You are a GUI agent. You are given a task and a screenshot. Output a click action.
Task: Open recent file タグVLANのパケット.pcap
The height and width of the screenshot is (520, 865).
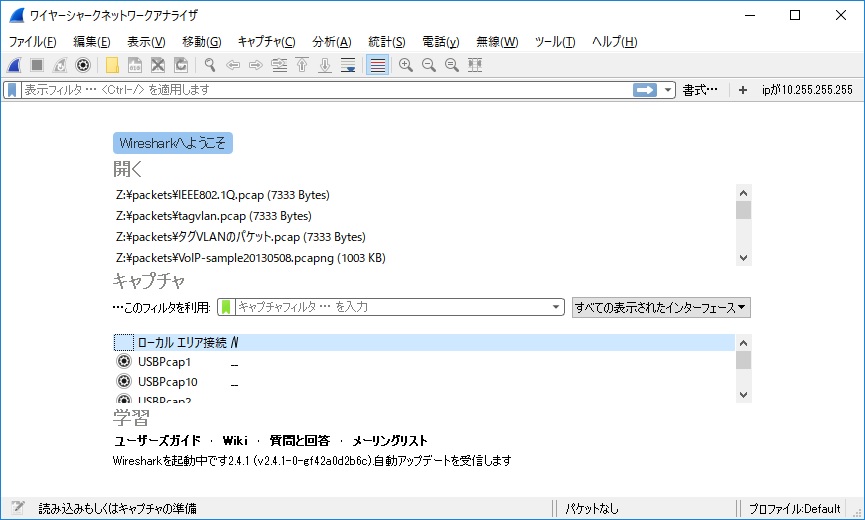(241, 237)
